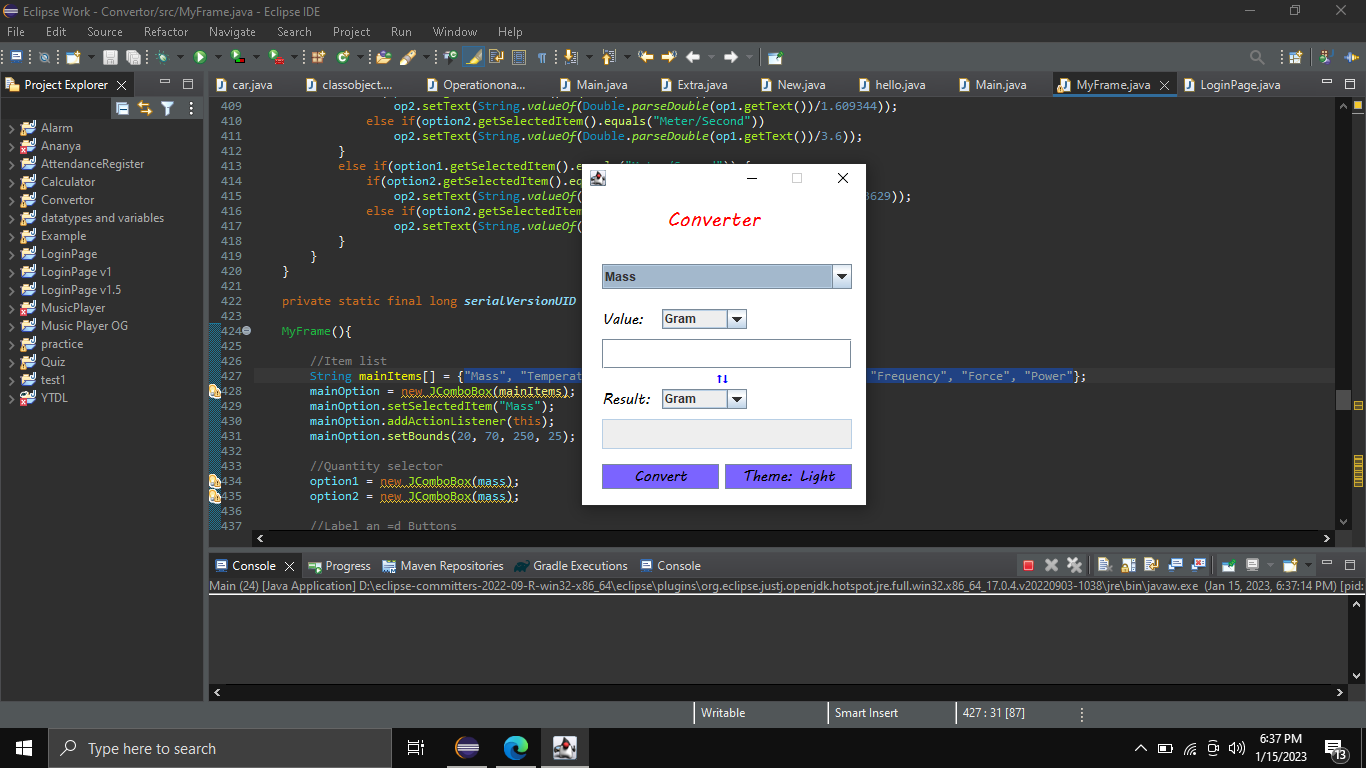
Task: Clear the Console output
Action: pos(1103,565)
